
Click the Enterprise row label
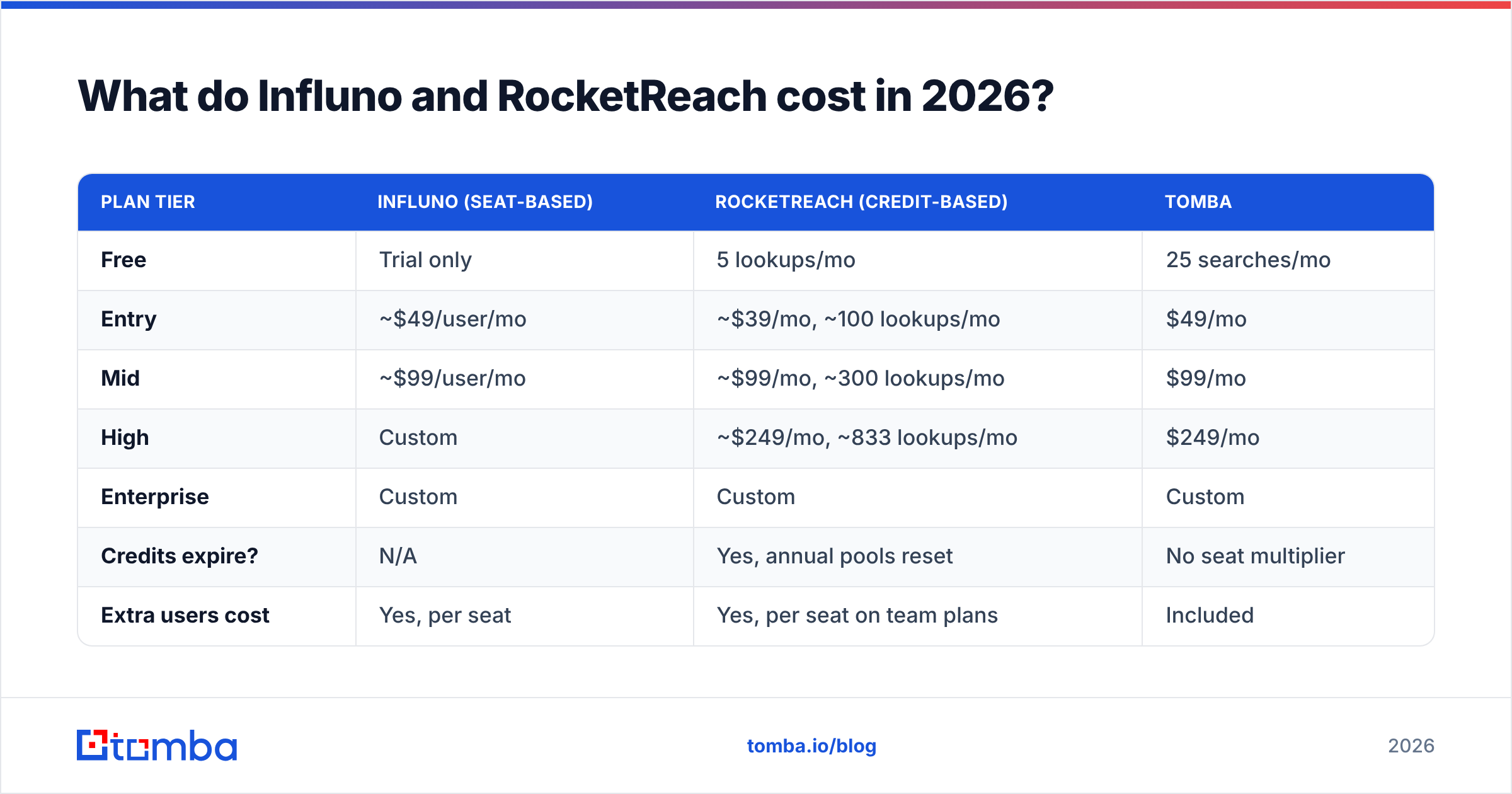click(x=155, y=497)
